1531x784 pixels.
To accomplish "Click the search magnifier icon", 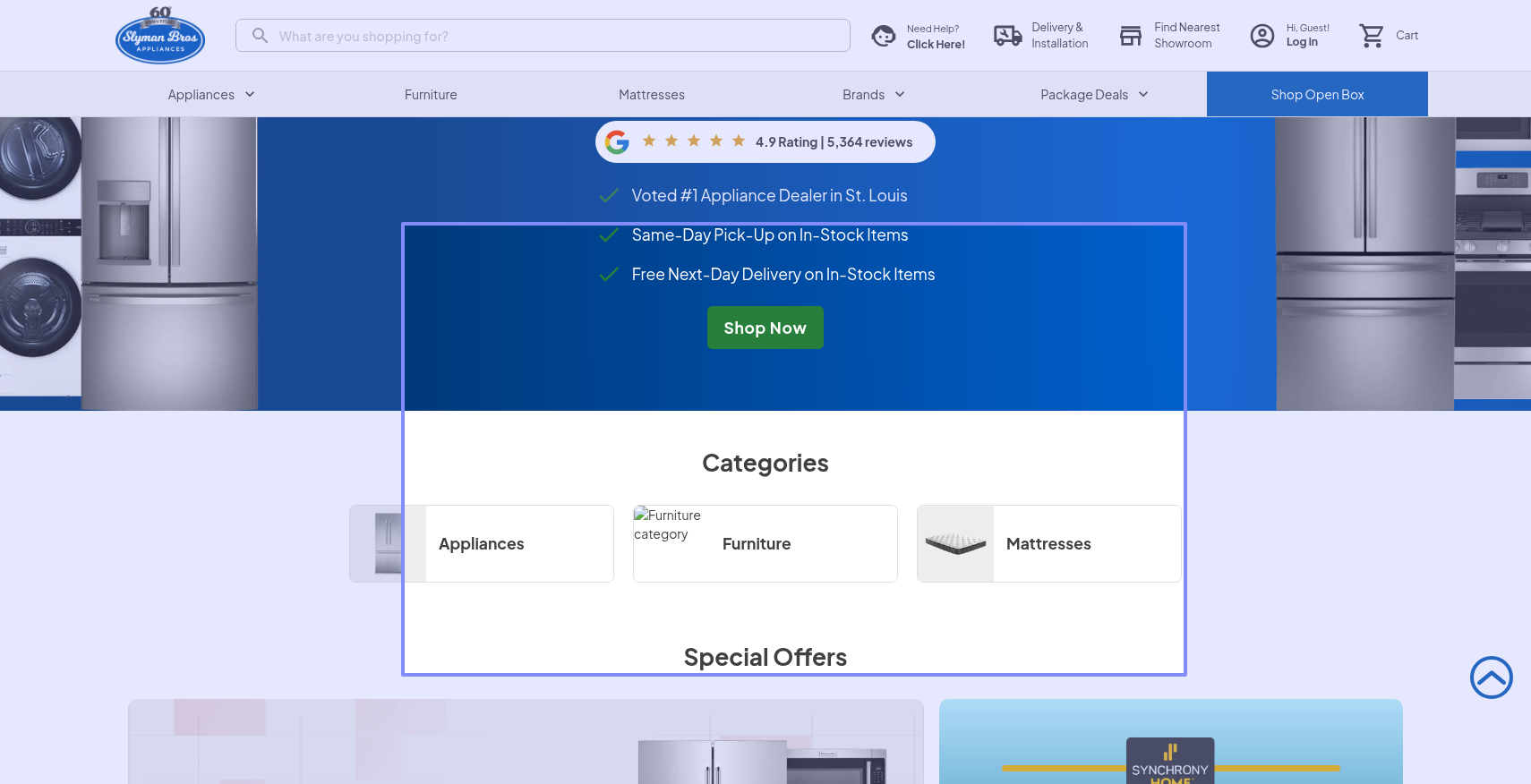I will (x=260, y=36).
